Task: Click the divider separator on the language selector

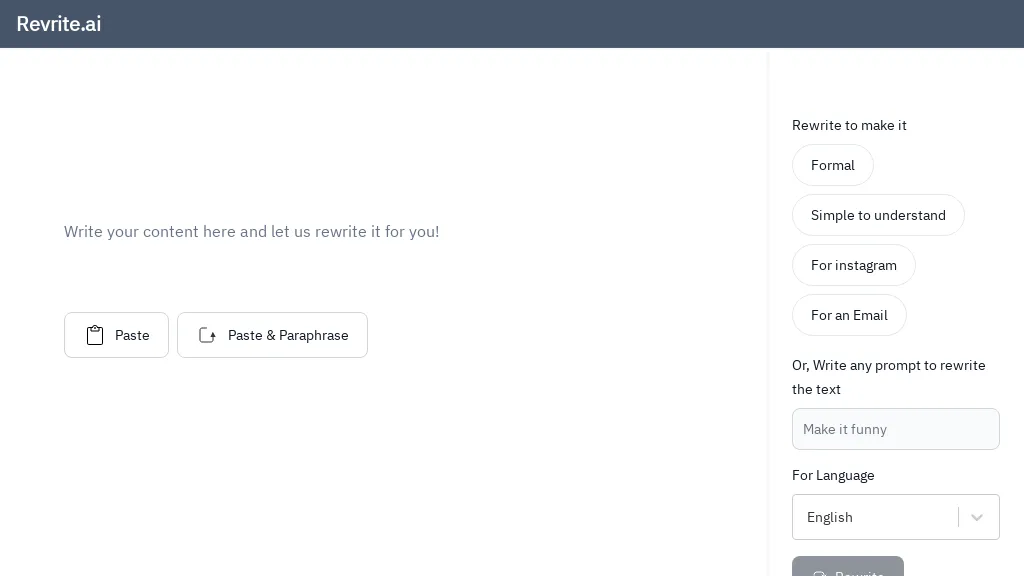Action: 958,517
